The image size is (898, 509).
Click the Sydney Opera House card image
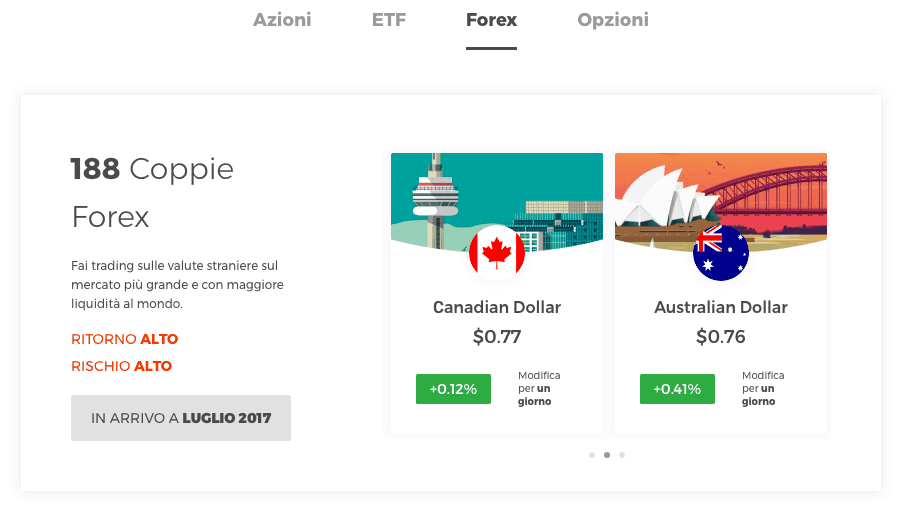click(x=720, y=198)
